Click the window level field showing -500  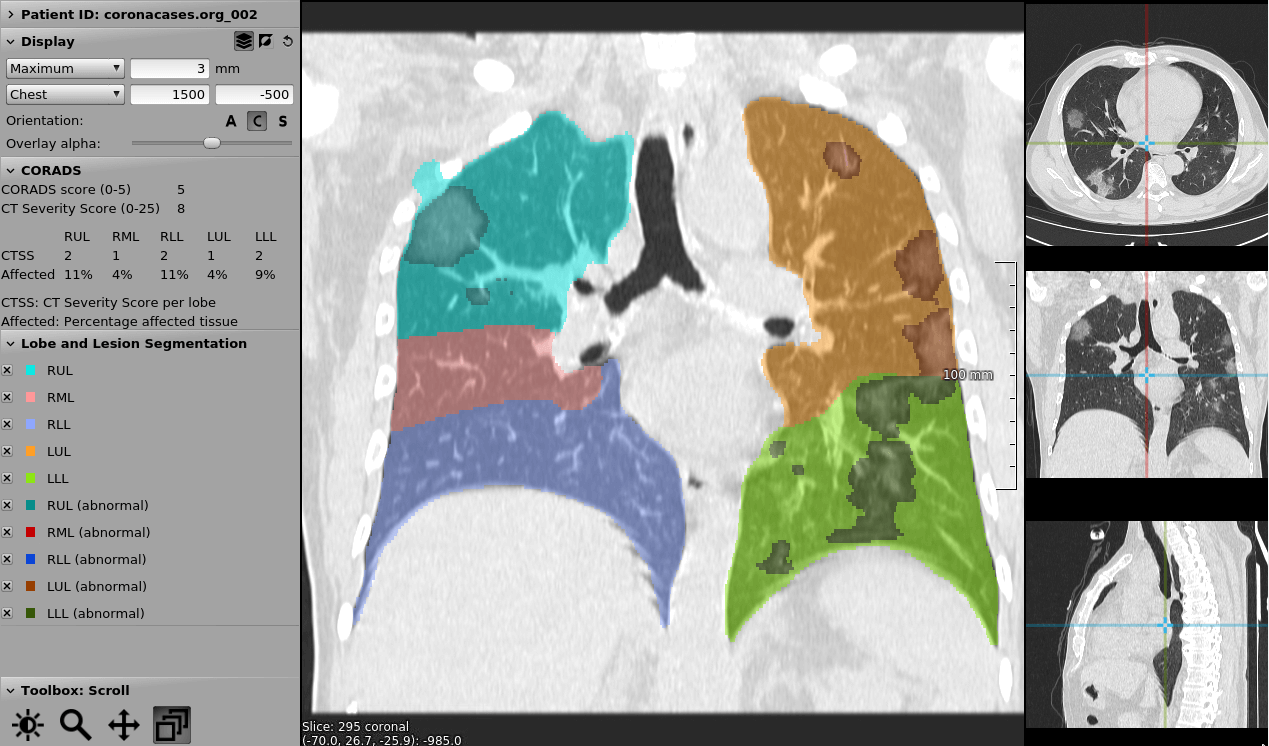(x=254, y=94)
